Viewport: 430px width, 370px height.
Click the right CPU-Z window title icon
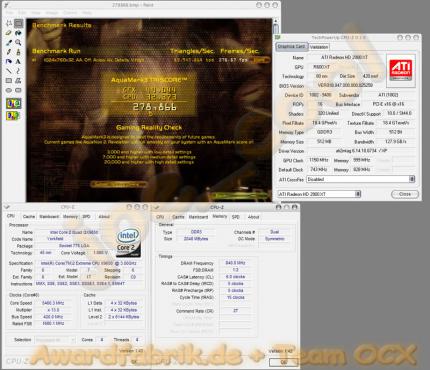tap(156, 207)
